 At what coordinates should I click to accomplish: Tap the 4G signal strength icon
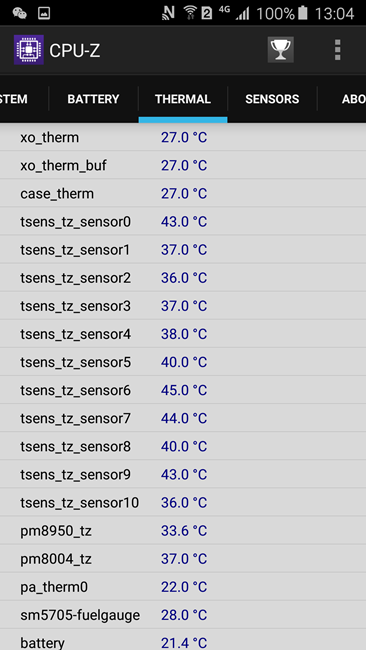238,13
